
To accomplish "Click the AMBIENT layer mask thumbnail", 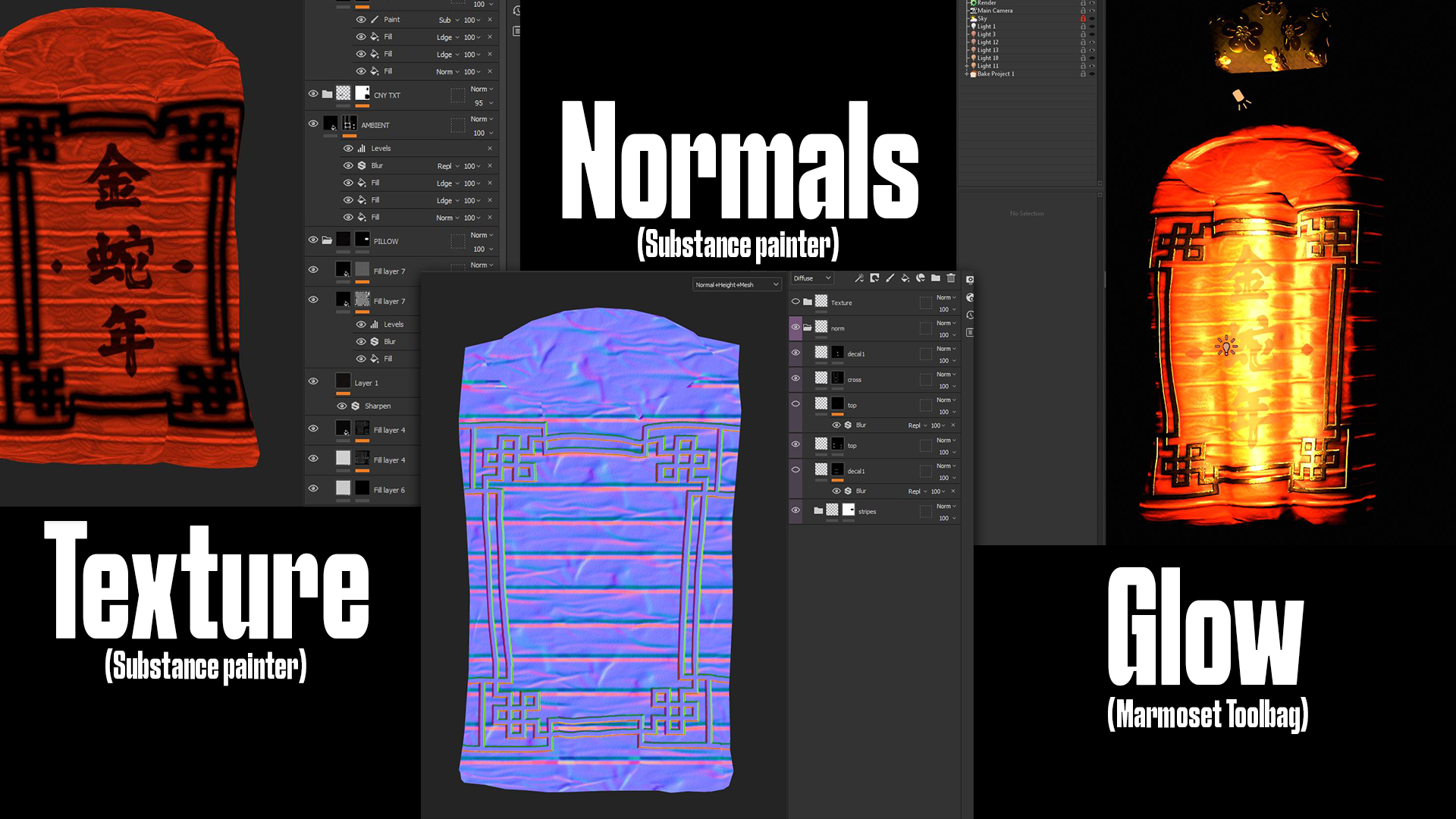I will point(349,123).
